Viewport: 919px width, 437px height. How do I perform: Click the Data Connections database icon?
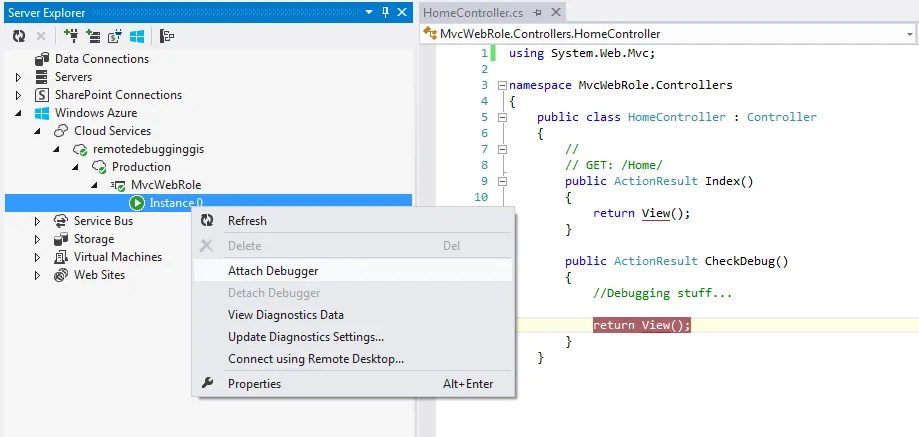(x=42, y=59)
